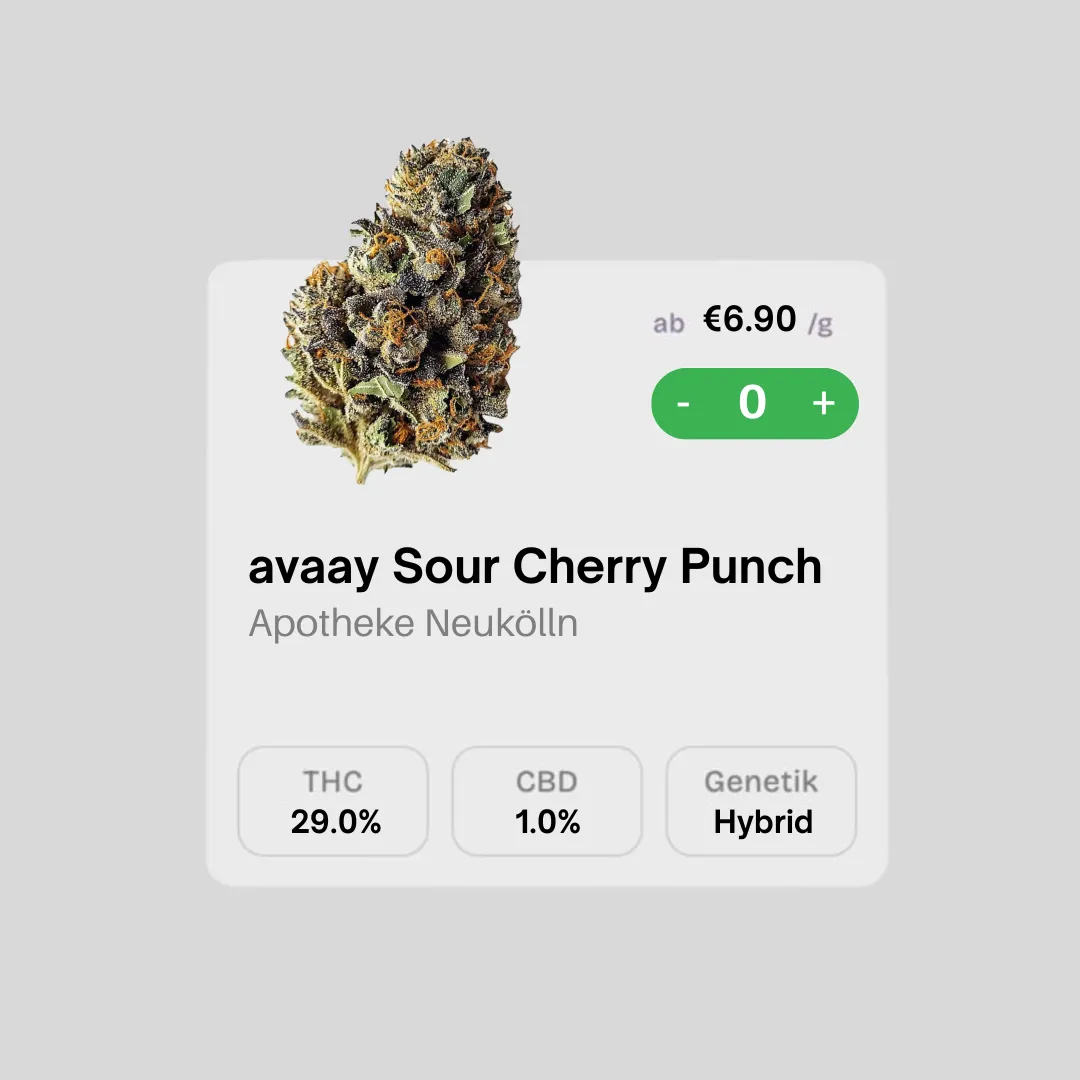Click the word 'Cherry' in product title
Image resolution: width=1080 pixels, height=1080 pixels.
pyautogui.click(x=590, y=568)
